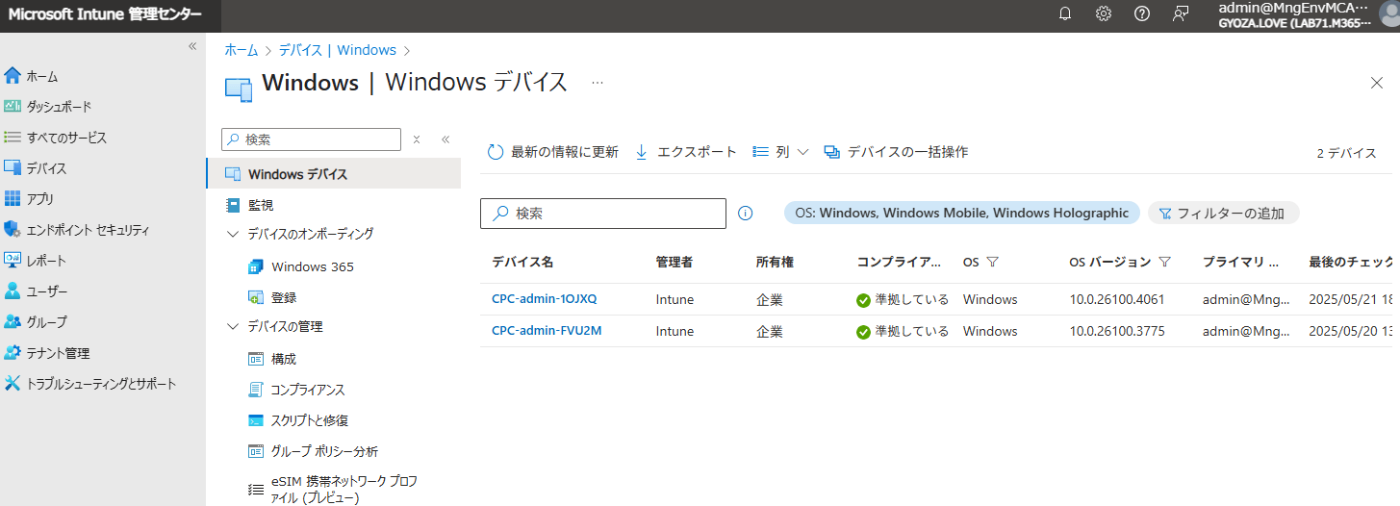The image size is (1400, 506).
Task: Click 2 デバイス count text
Action: (x=1346, y=153)
